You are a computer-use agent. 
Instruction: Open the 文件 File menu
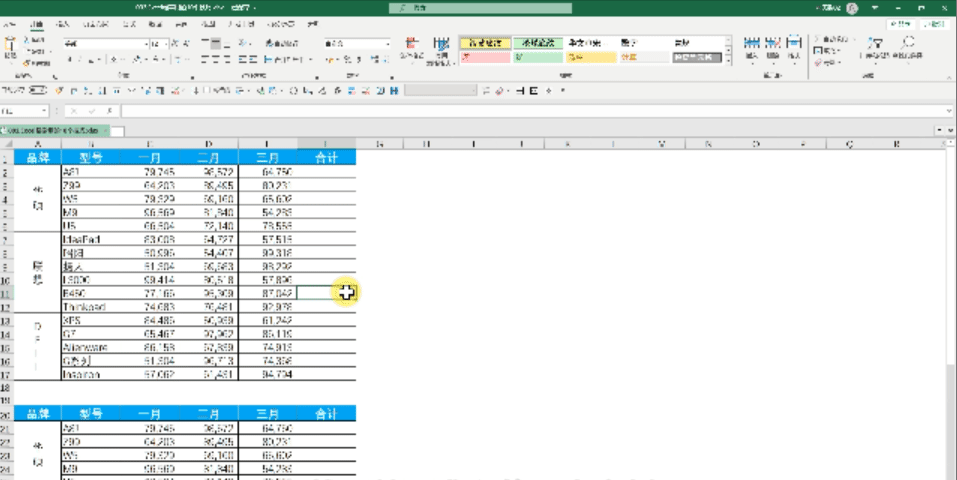pos(10,24)
